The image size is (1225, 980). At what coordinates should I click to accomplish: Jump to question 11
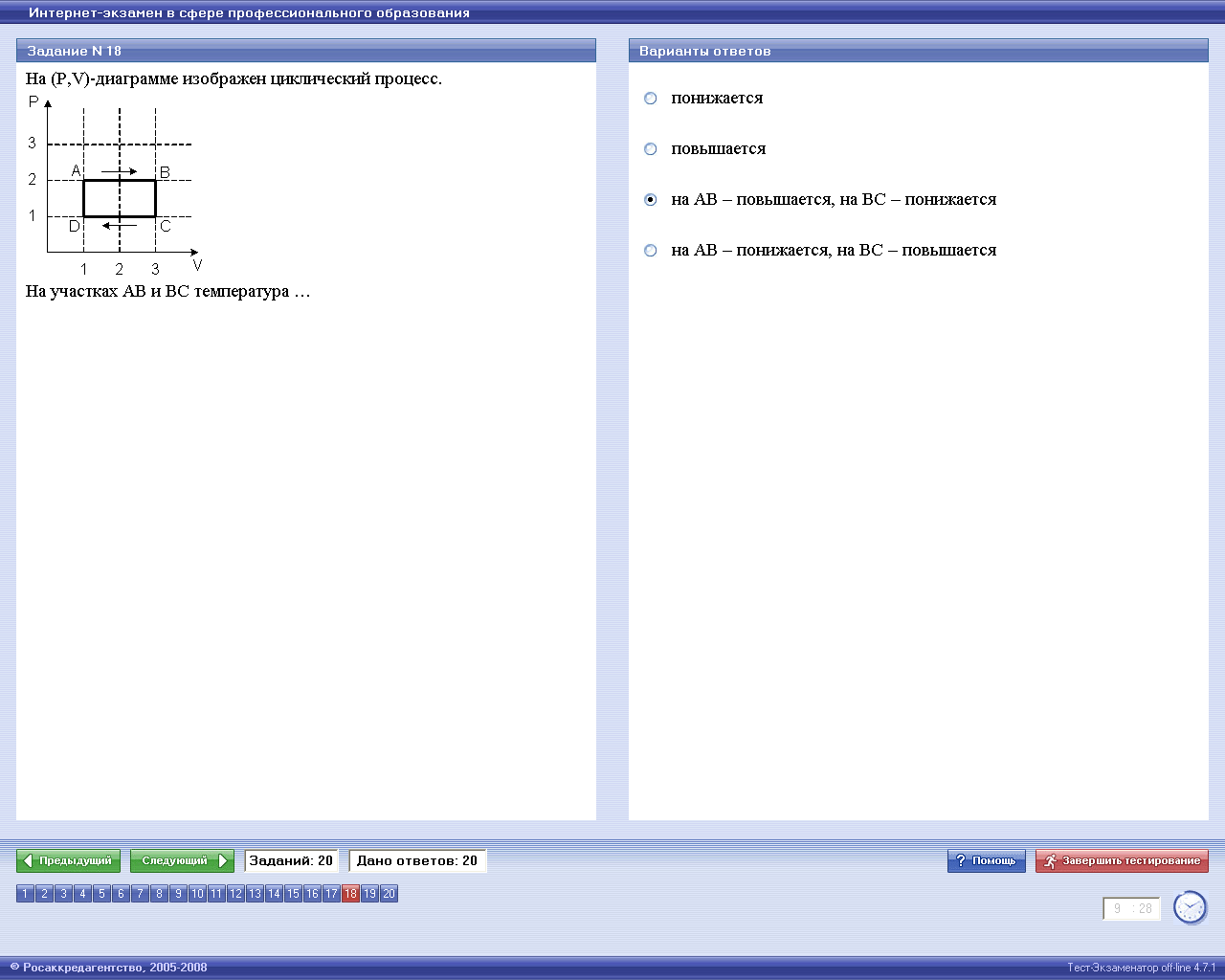tap(216, 894)
